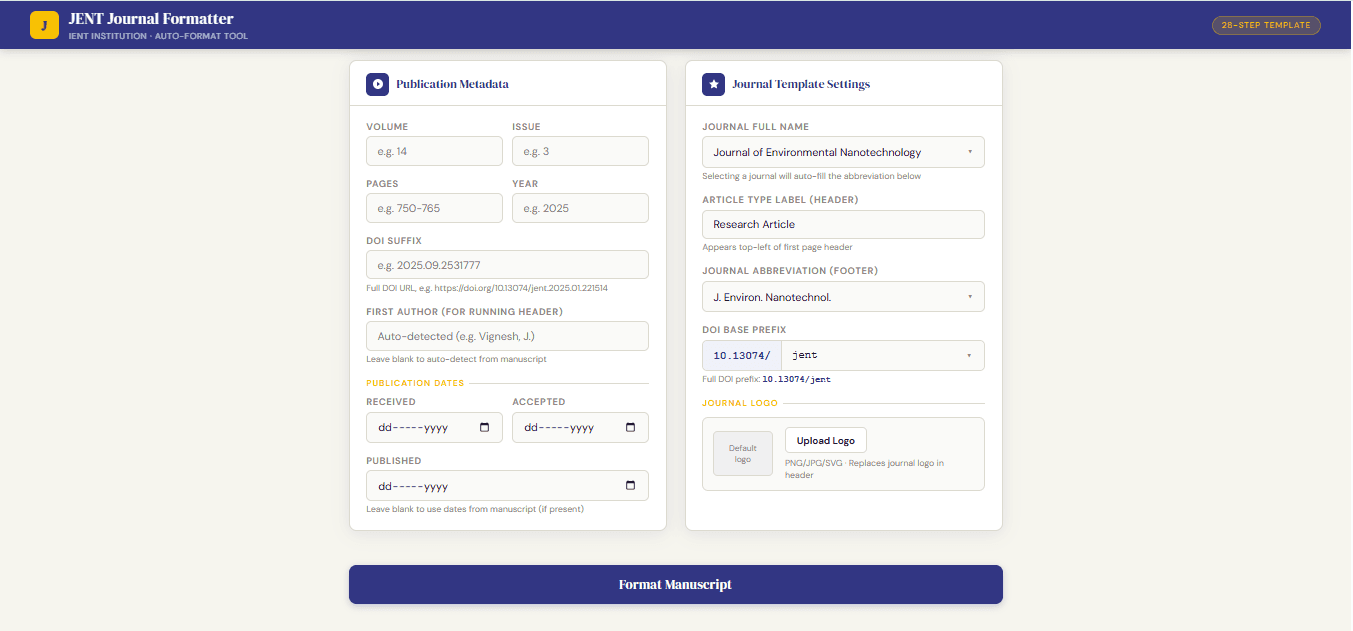Open the Published date calendar picker icon
1353x631 pixels.
click(631, 486)
